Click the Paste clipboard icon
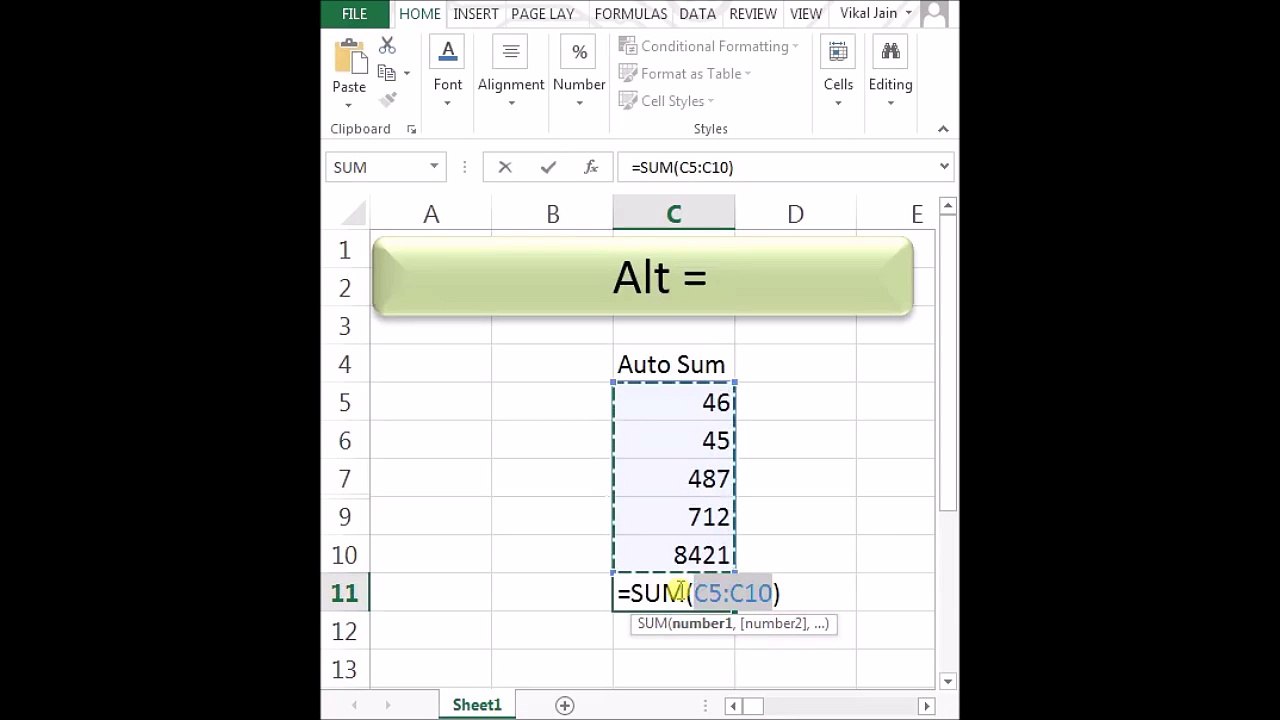This screenshot has width=1280, height=720. click(349, 55)
